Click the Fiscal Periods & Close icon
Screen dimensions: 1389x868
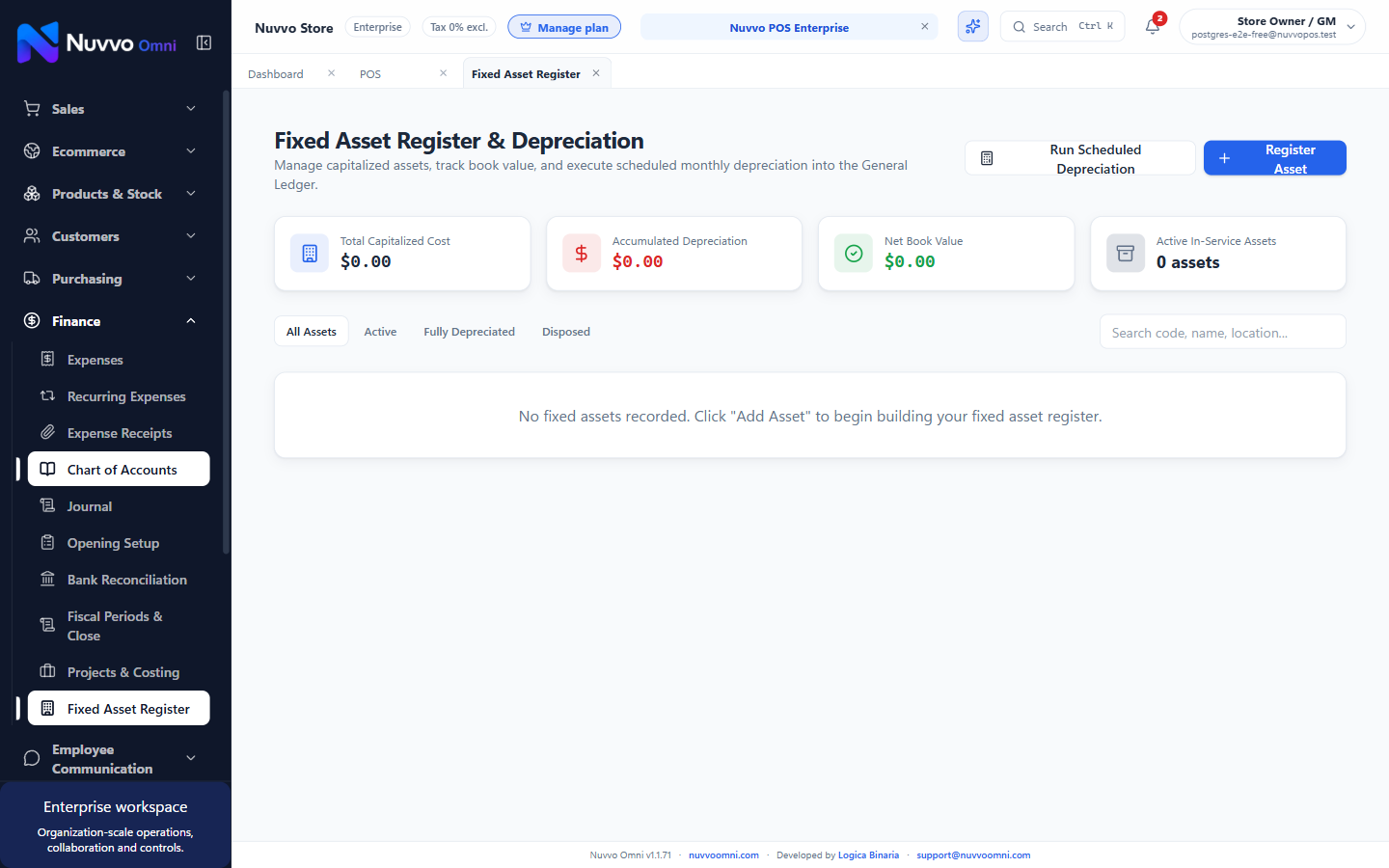pyautogui.click(x=47, y=626)
